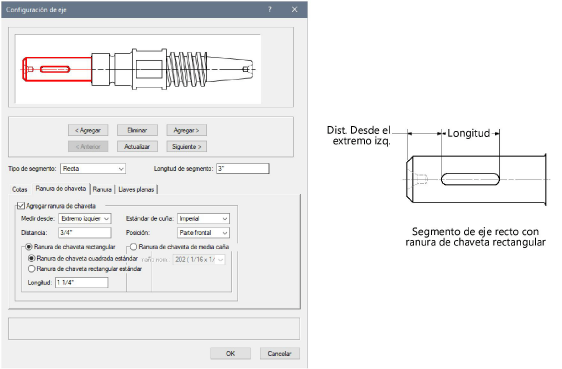The image size is (562, 369).
Task: Click the < Agregar button
Action: coord(88,130)
